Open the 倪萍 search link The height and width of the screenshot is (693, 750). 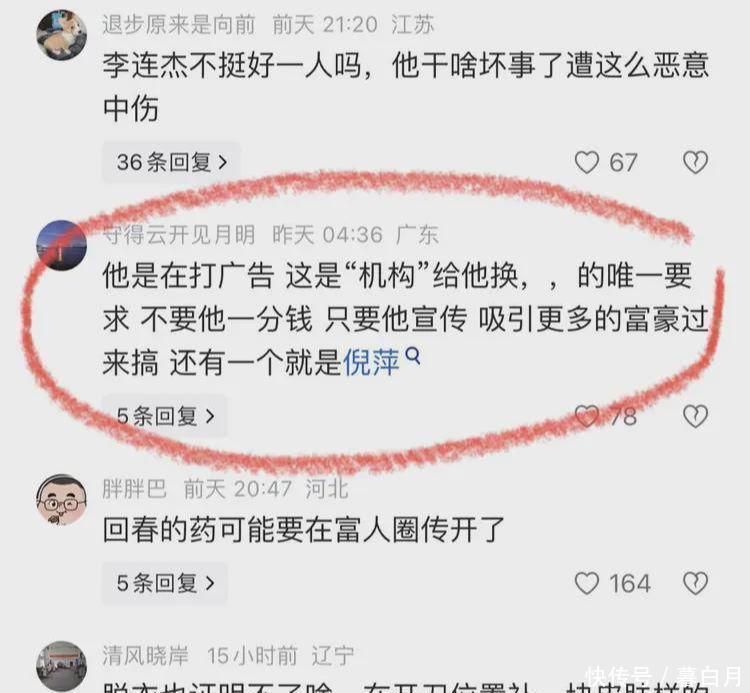[372, 362]
